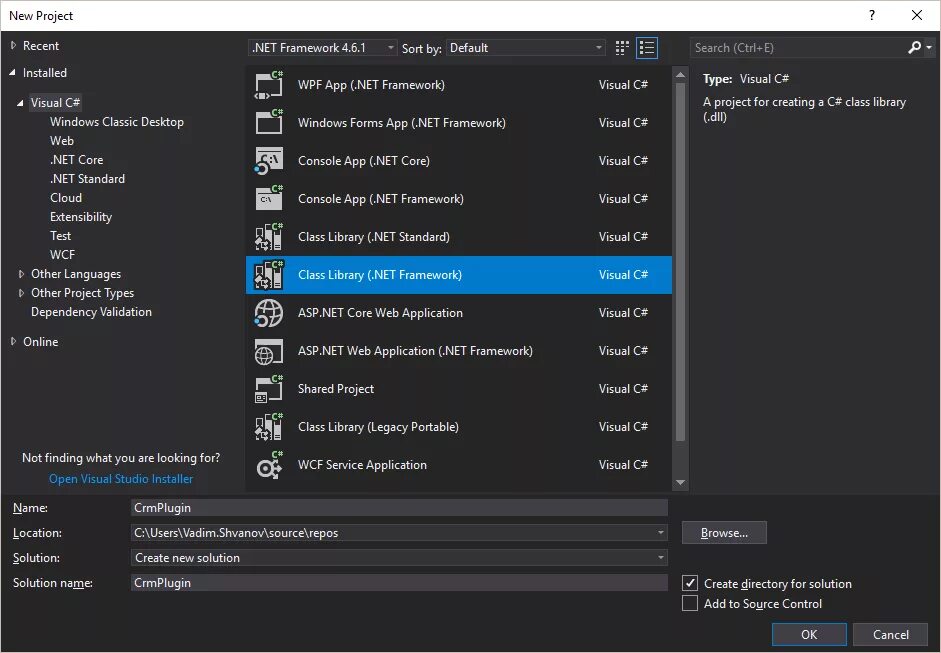Select Class Library (.NET Standard) template name
Viewport: 941px width, 653px height.
coord(374,237)
